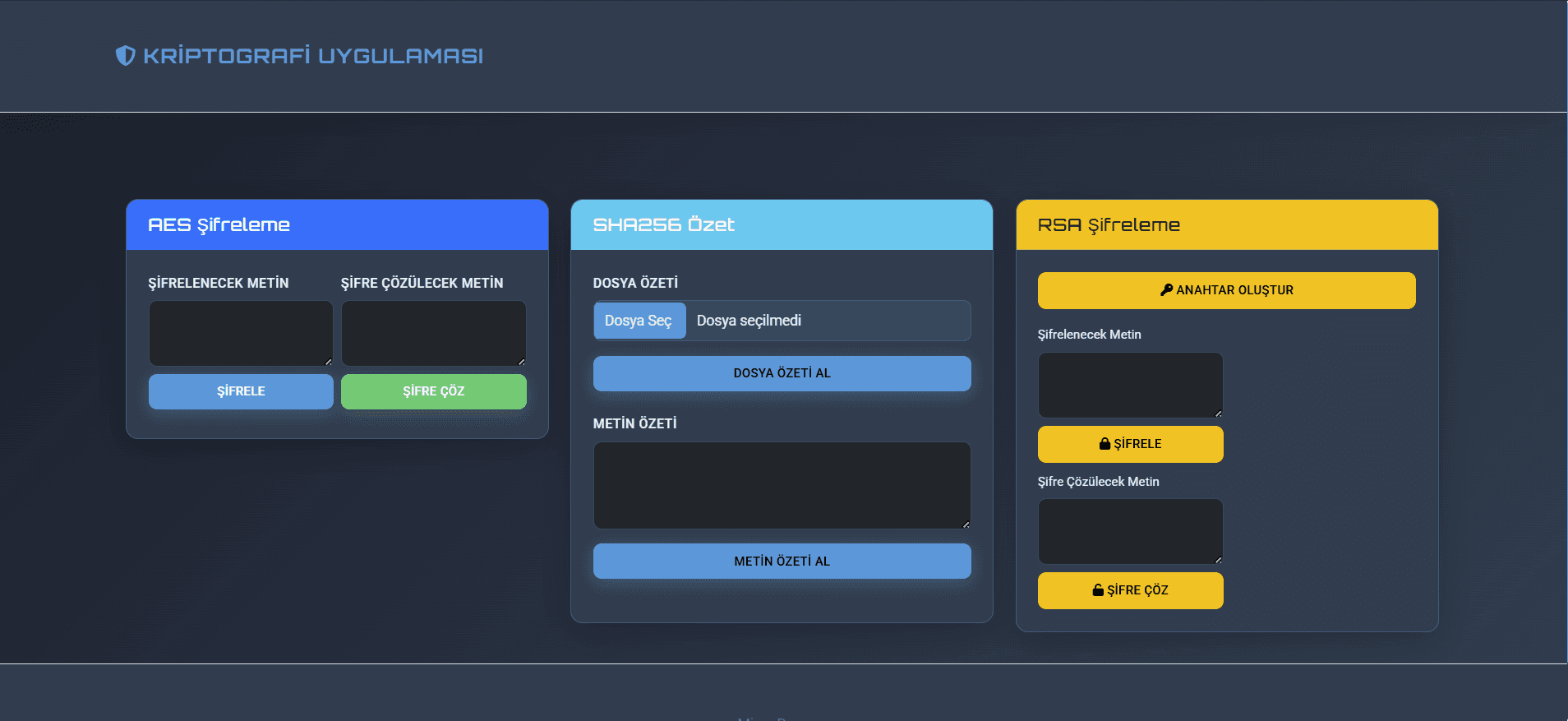
Task: Click the AES ŞİFRELENECEK METİN label
Action: [219, 283]
